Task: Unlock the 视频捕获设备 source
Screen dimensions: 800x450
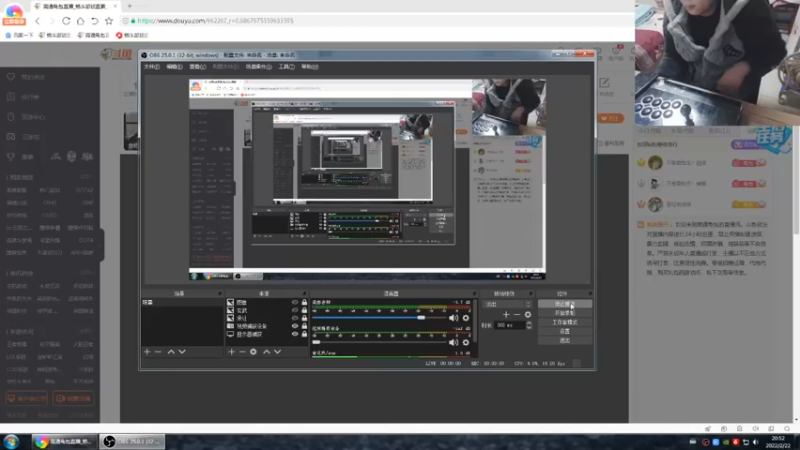Action: pyautogui.click(x=305, y=326)
